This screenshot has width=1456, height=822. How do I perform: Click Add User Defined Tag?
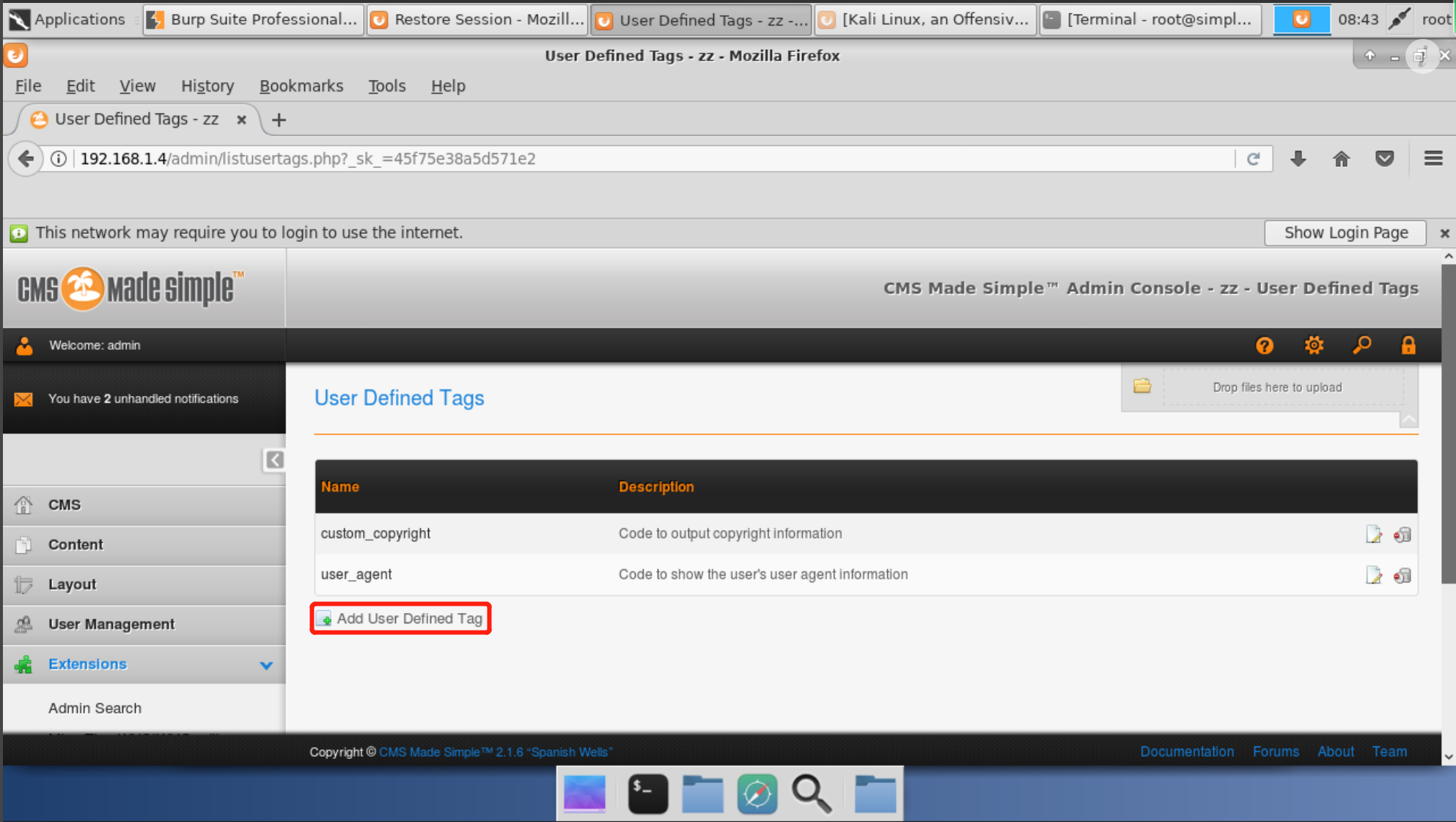pos(401,618)
